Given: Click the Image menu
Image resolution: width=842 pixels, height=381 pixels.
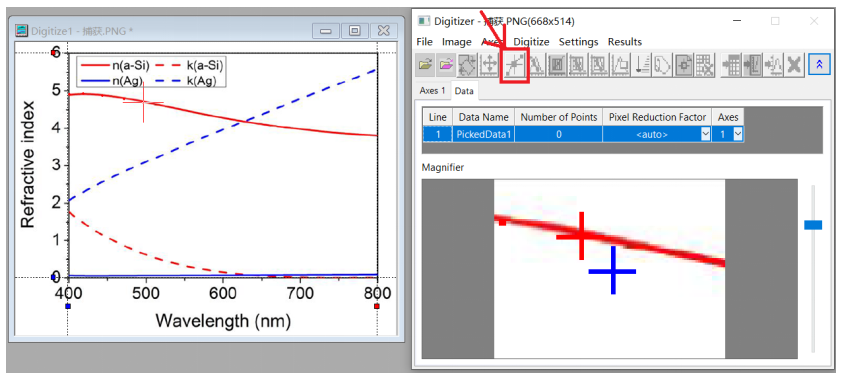Looking at the screenshot, I should 456,42.
